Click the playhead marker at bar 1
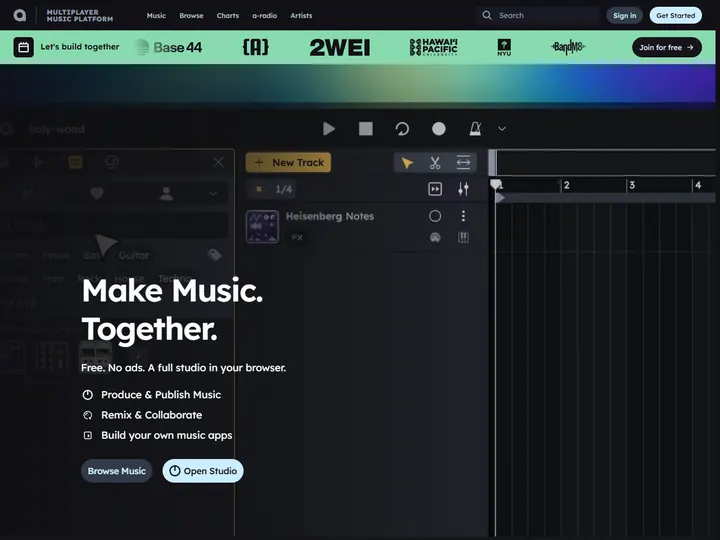Image resolution: width=720 pixels, height=540 pixels. pyautogui.click(x=496, y=185)
